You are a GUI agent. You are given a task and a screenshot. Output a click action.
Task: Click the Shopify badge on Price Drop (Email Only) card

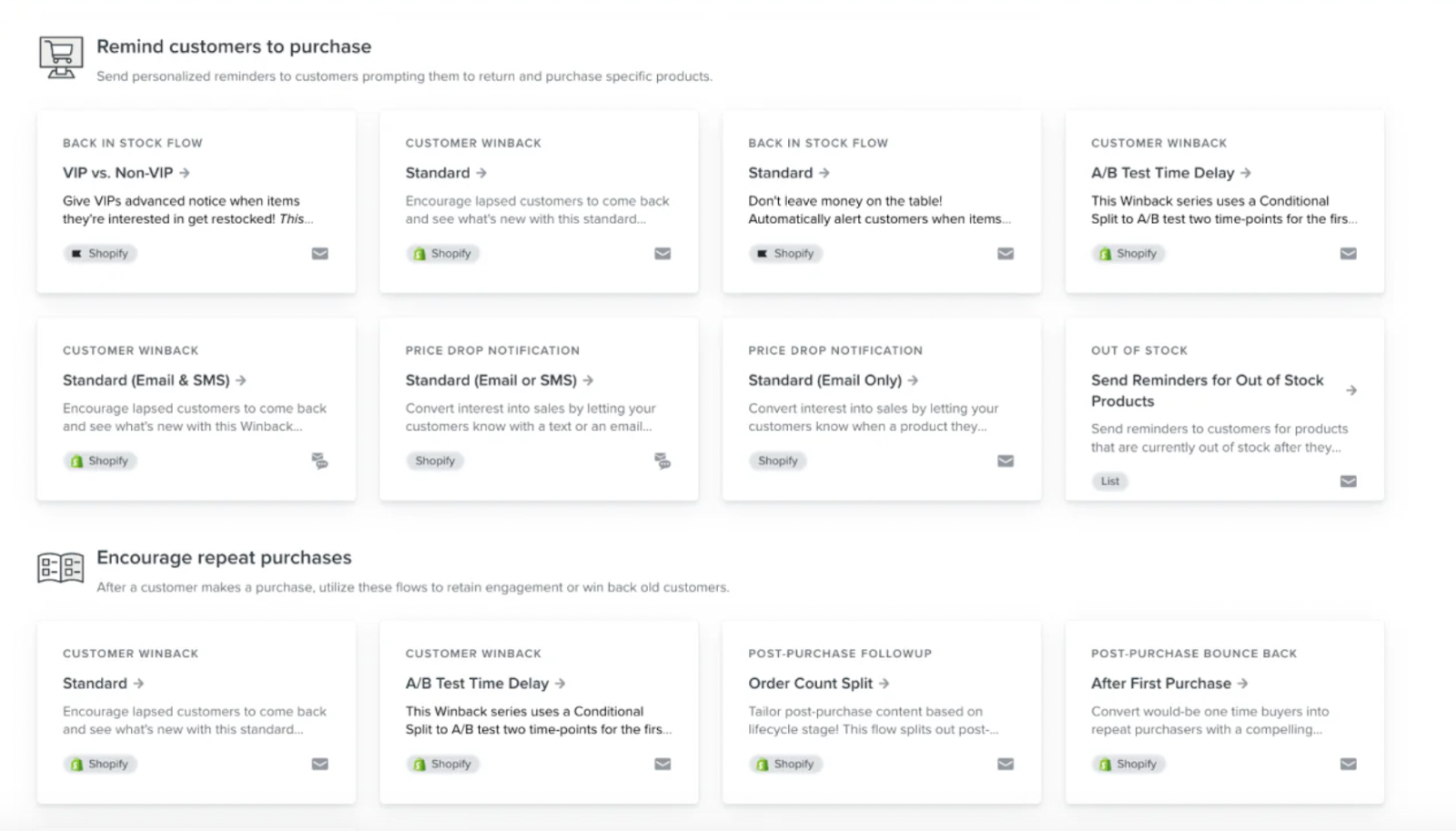[777, 461]
